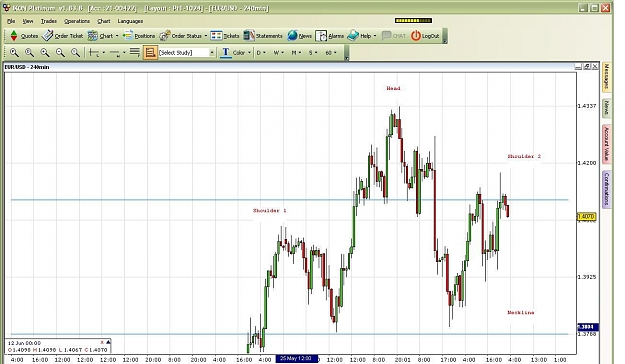Select the vertical crosshair line tool

(x=94, y=53)
